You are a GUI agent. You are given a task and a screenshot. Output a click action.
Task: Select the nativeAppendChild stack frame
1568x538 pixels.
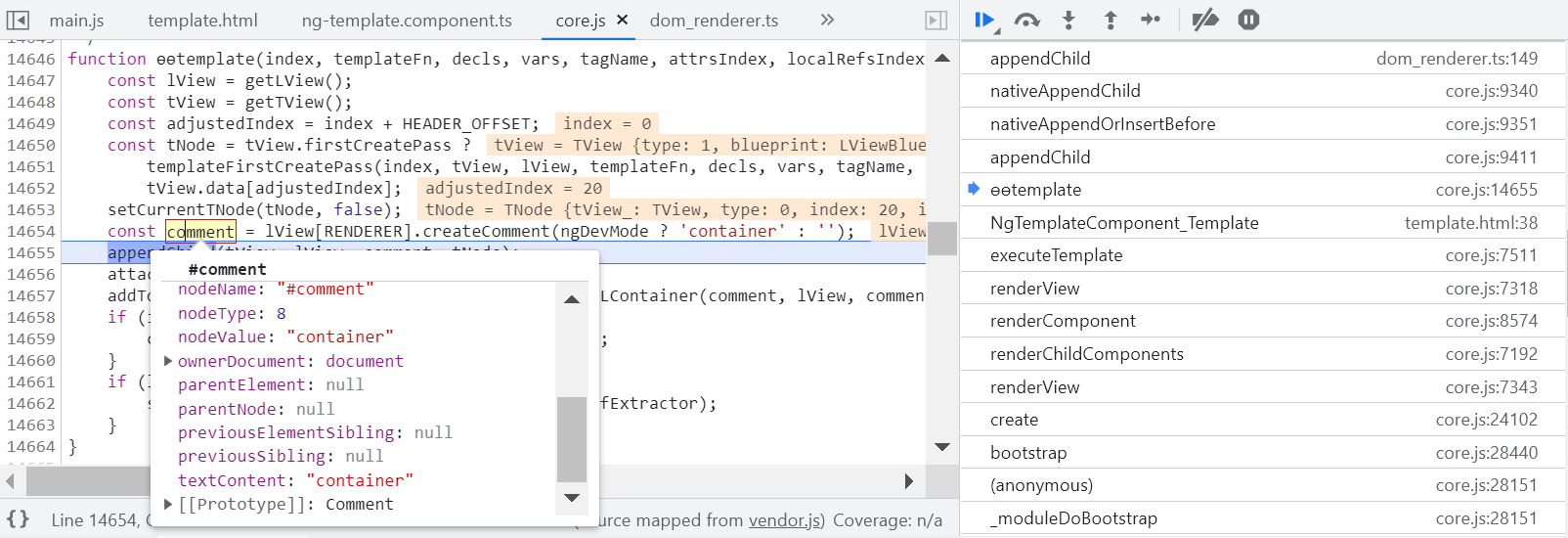click(1263, 91)
